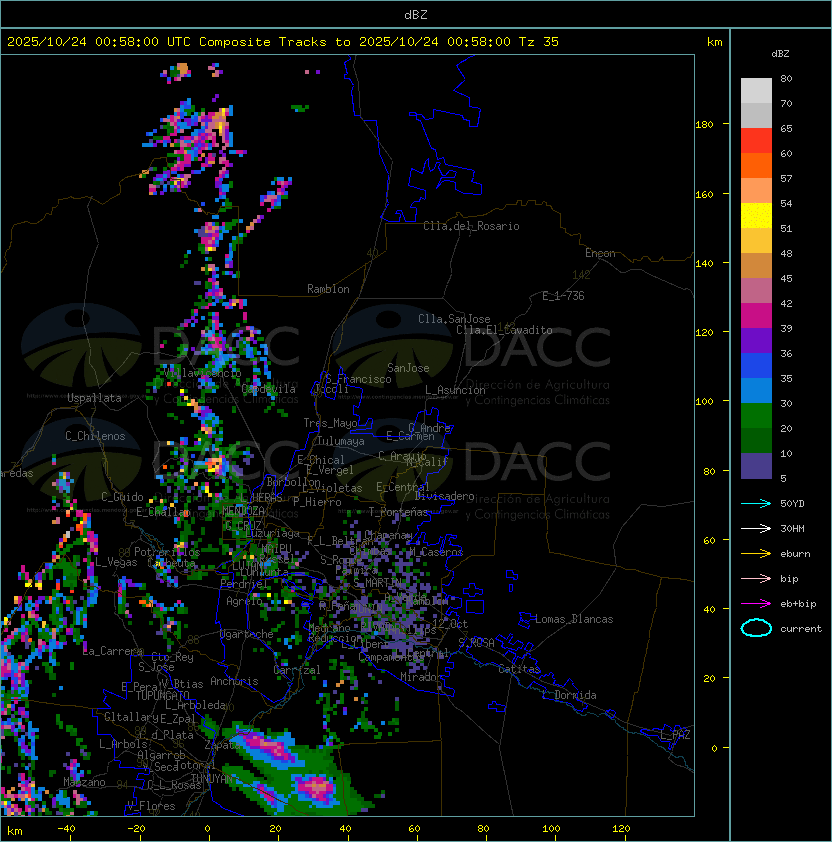
Task: Click the '-40' tick on horizontal km axis
Action: [x=66, y=829]
